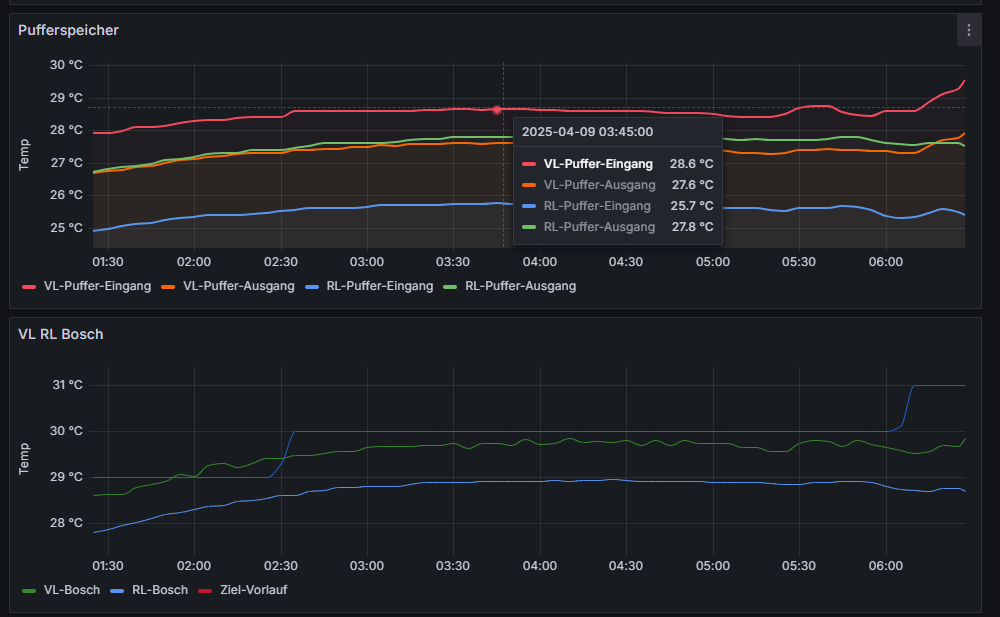Click blue color swatch of RL-Puffer-Eingang legend

click(312, 287)
